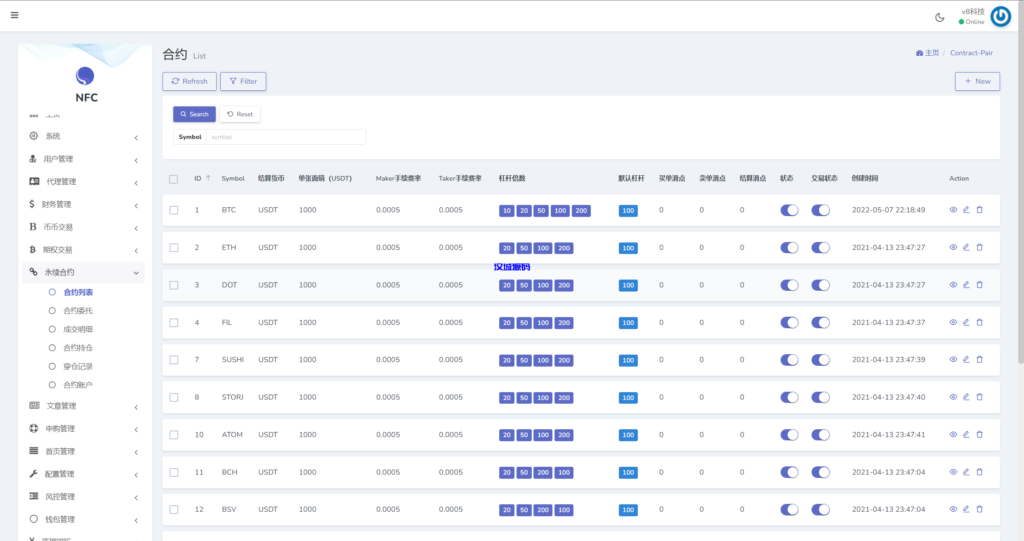Viewport: 1024px width, 541px height.
Task: Open the 合约委托 submenu item
Action: pyautogui.click(x=78, y=311)
